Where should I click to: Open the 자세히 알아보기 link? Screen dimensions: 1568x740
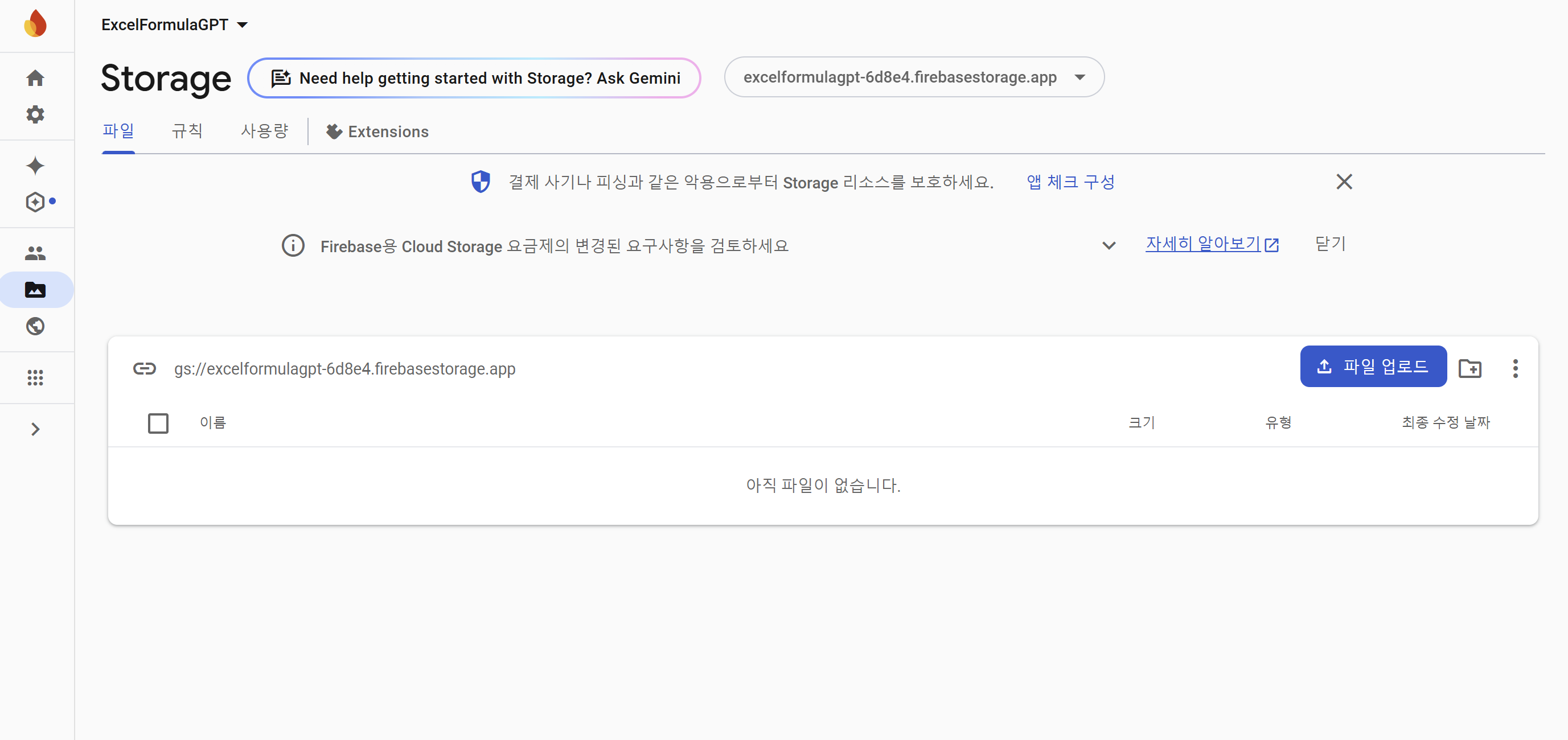tap(1212, 244)
